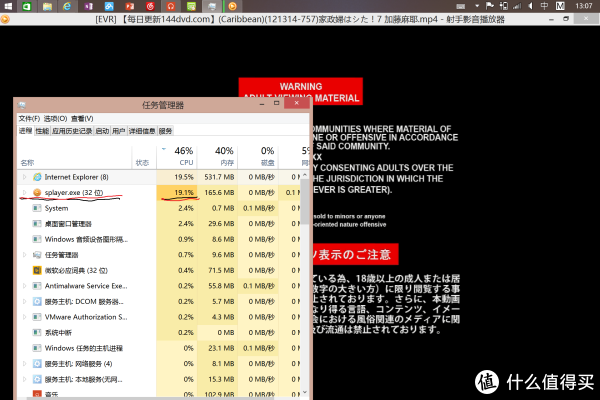Image resolution: width=600 pixels, height=400 pixels.
Task: Open the green calendar app in taskbar
Action: pos(191,6)
